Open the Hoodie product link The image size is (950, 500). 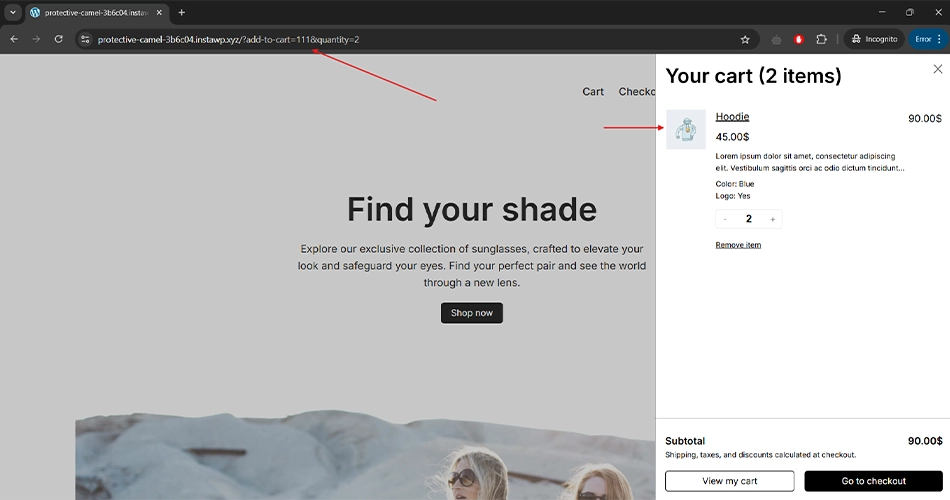click(732, 117)
